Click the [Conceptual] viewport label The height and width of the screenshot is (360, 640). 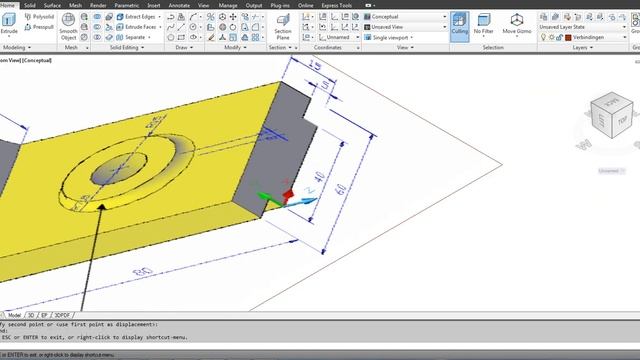pos(37,60)
